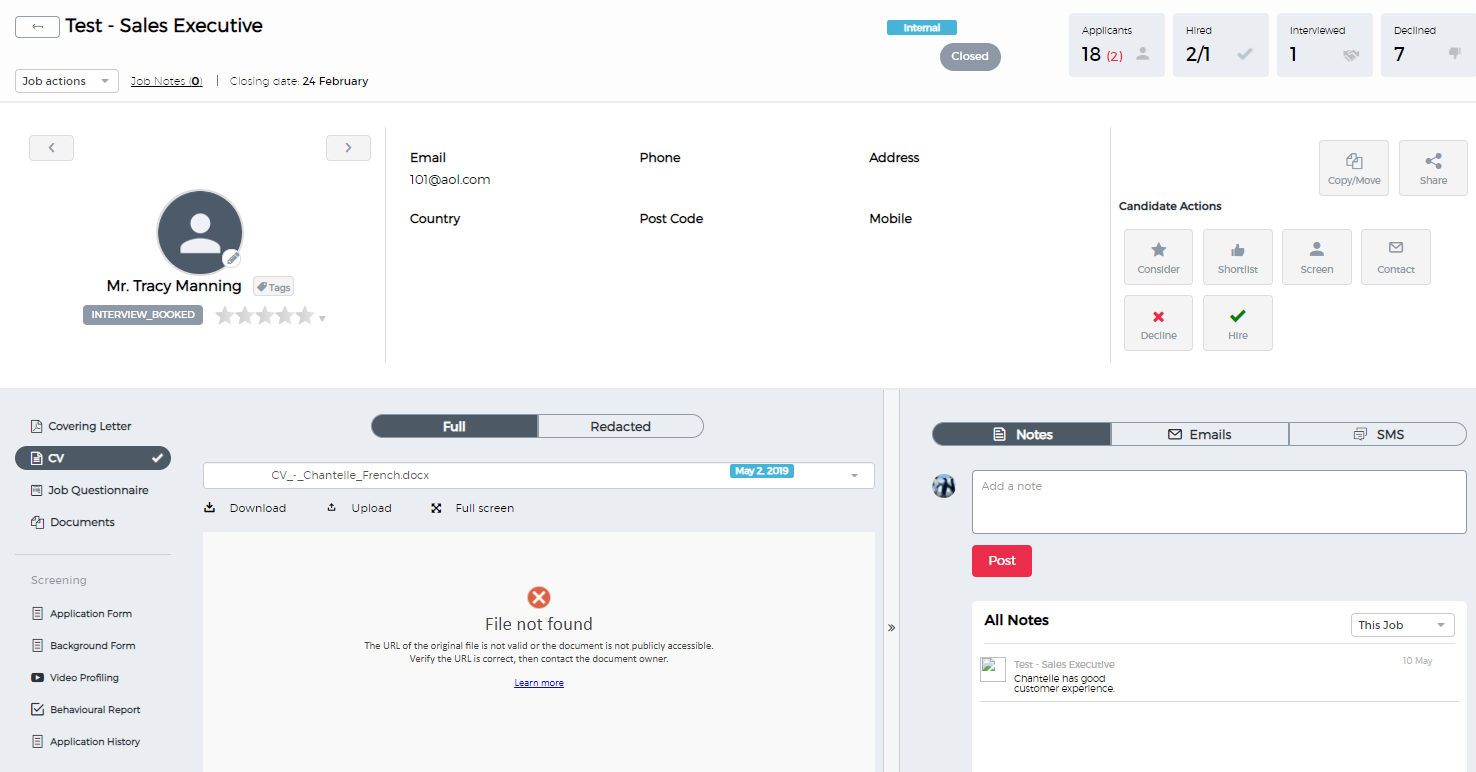The image size is (1476, 772).
Task: View Application History
Action: (86, 742)
